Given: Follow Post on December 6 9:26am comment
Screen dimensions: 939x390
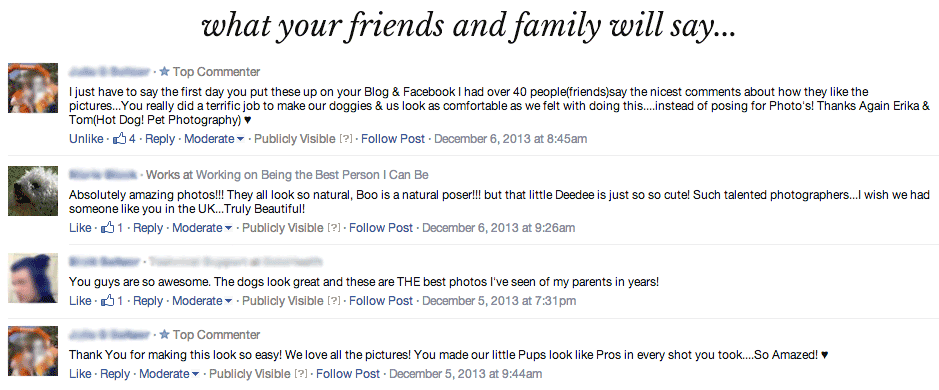Looking at the screenshot, I should 381,228.
